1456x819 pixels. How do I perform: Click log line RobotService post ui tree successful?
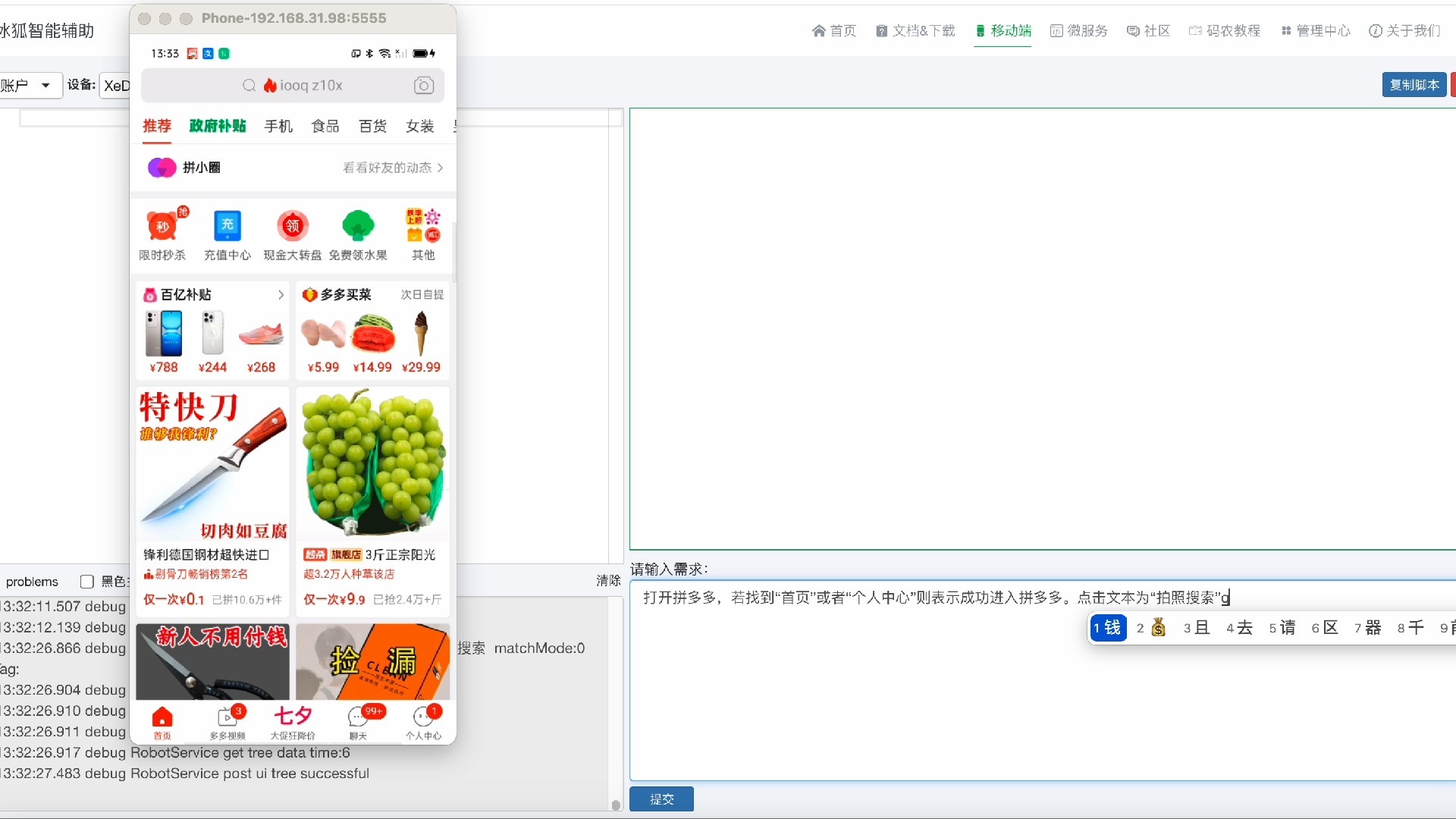coord(185,773)
